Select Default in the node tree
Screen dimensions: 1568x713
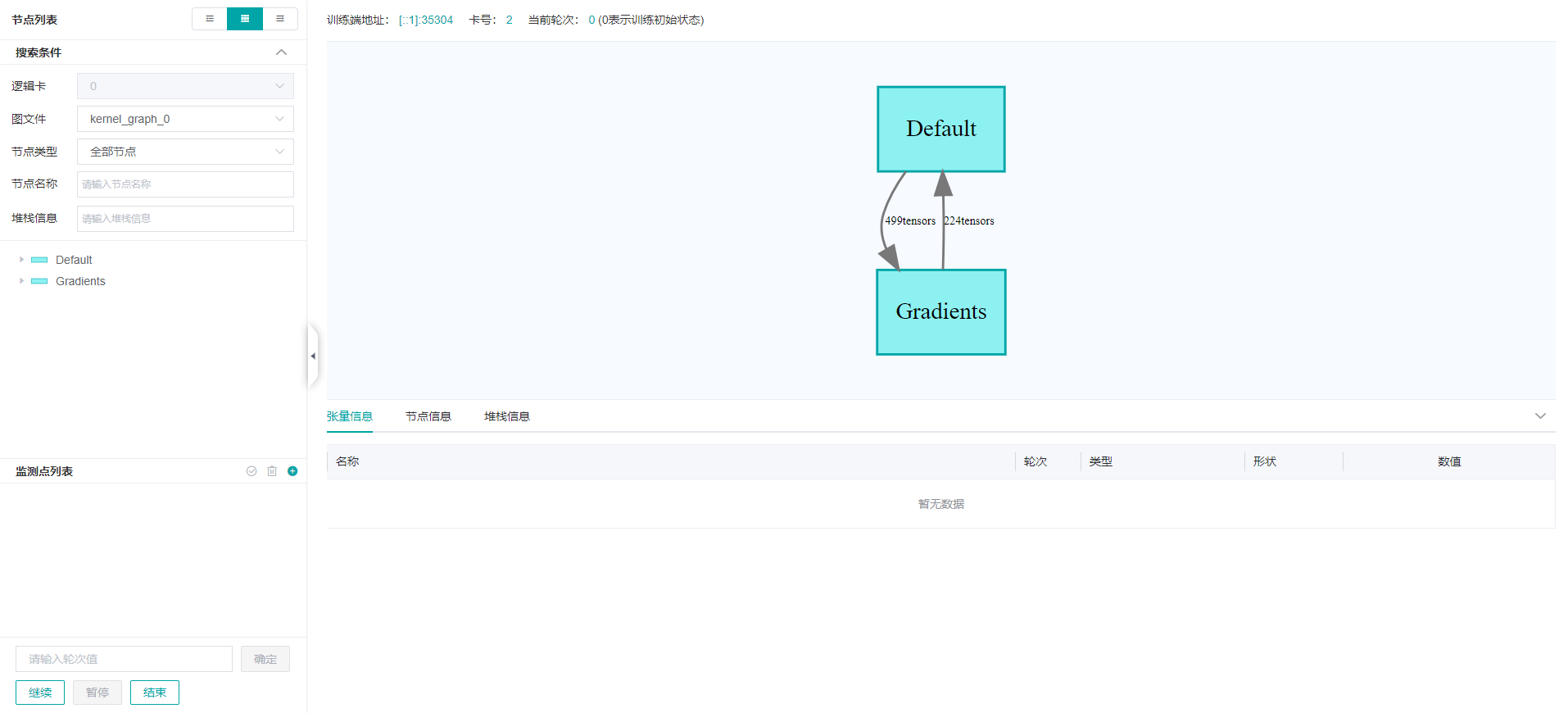tap(74, 260)
